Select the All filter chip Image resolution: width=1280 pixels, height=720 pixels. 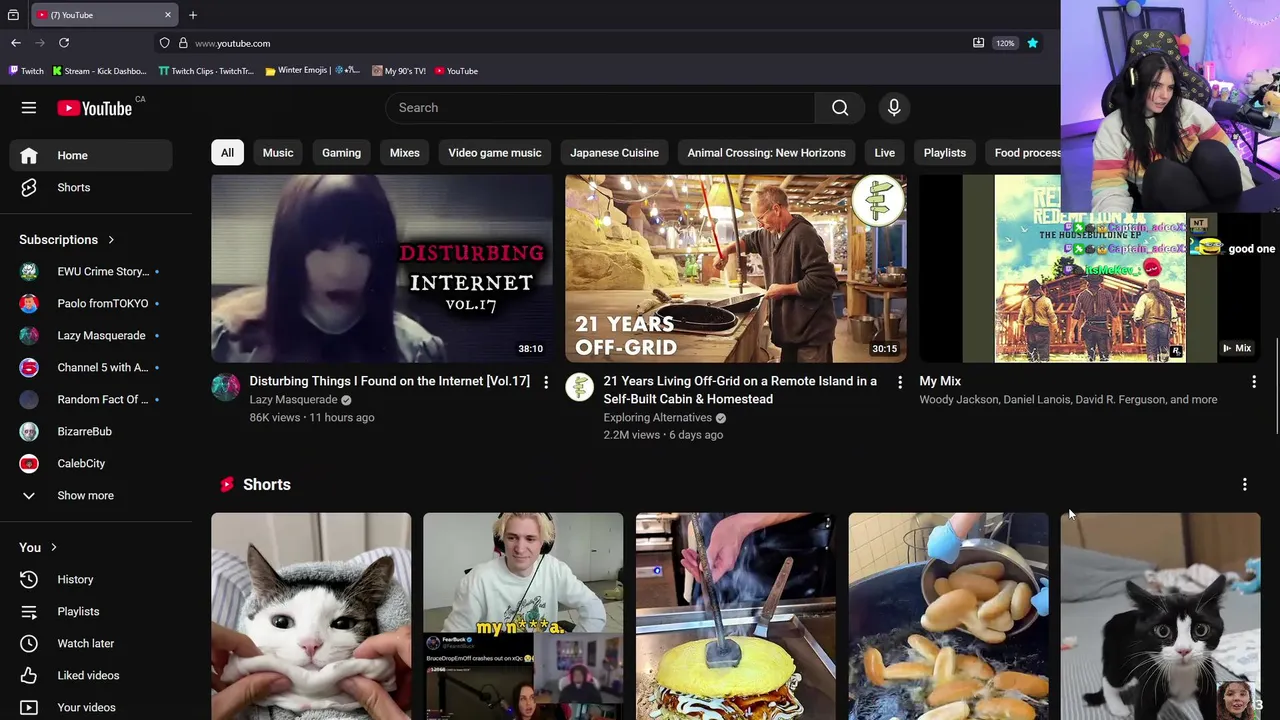(x=227, y=153)
